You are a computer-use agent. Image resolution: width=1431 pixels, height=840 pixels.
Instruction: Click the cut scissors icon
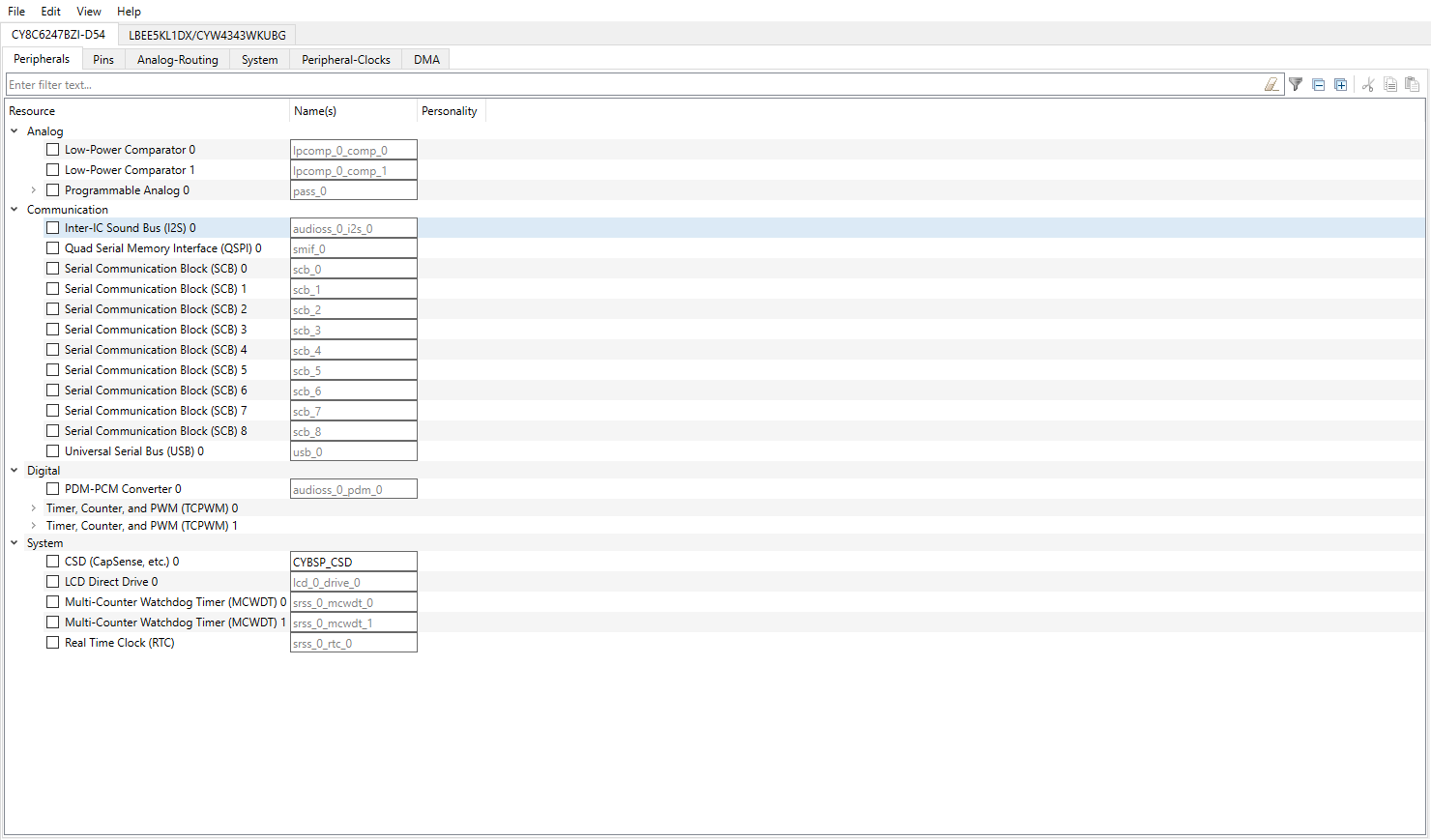(x=1368, y=85)
